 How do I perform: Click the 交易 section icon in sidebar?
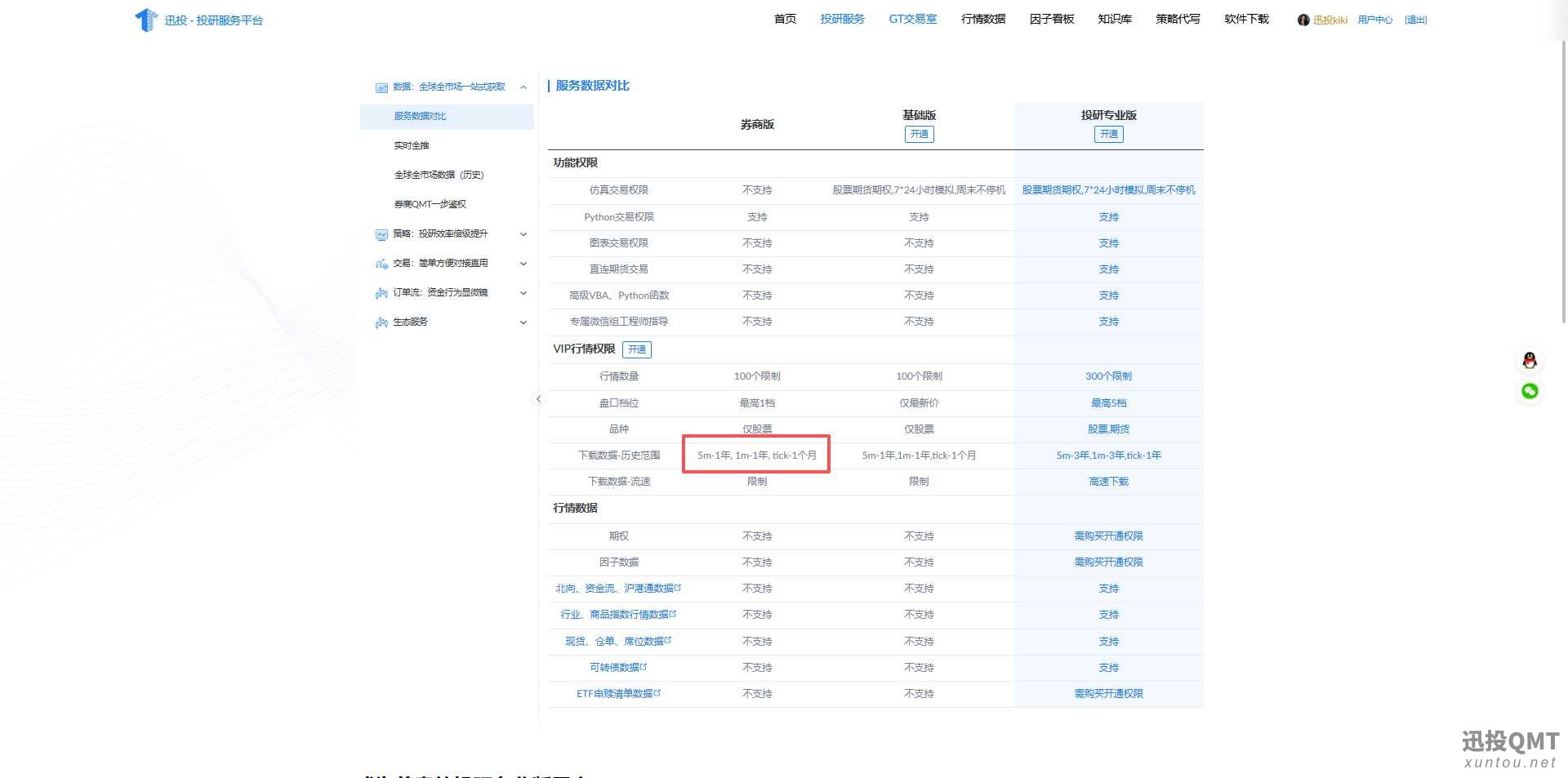tap(381, 264)
